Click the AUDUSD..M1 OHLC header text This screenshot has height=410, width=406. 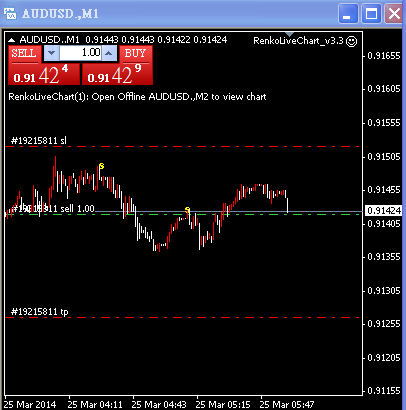point(123,40)
